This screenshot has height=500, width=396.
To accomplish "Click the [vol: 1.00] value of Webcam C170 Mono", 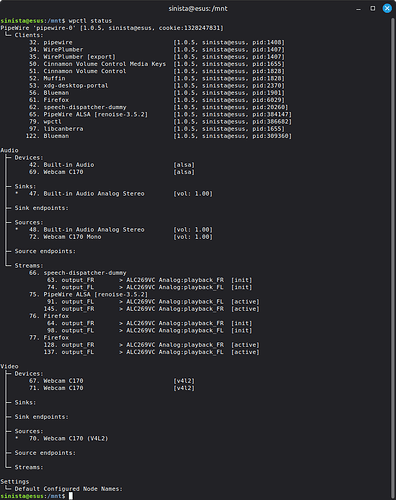I will pos(193,237).
